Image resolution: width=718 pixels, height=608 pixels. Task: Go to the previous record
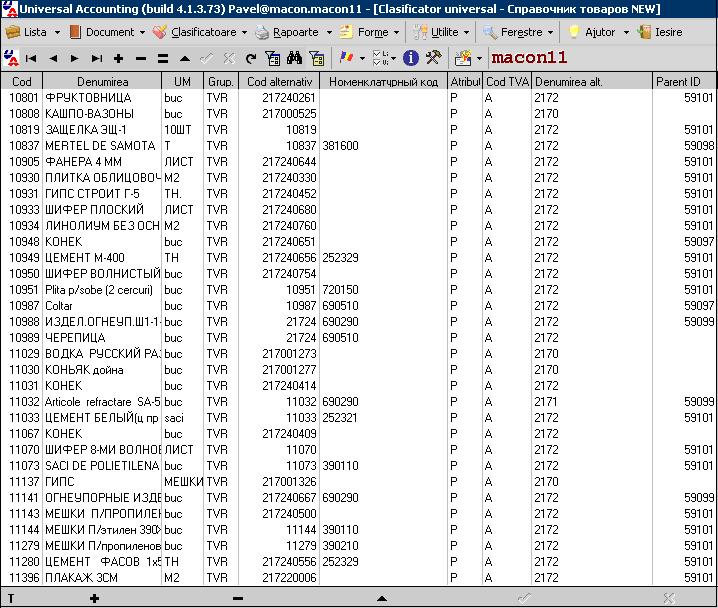click(x=53, y=59)
